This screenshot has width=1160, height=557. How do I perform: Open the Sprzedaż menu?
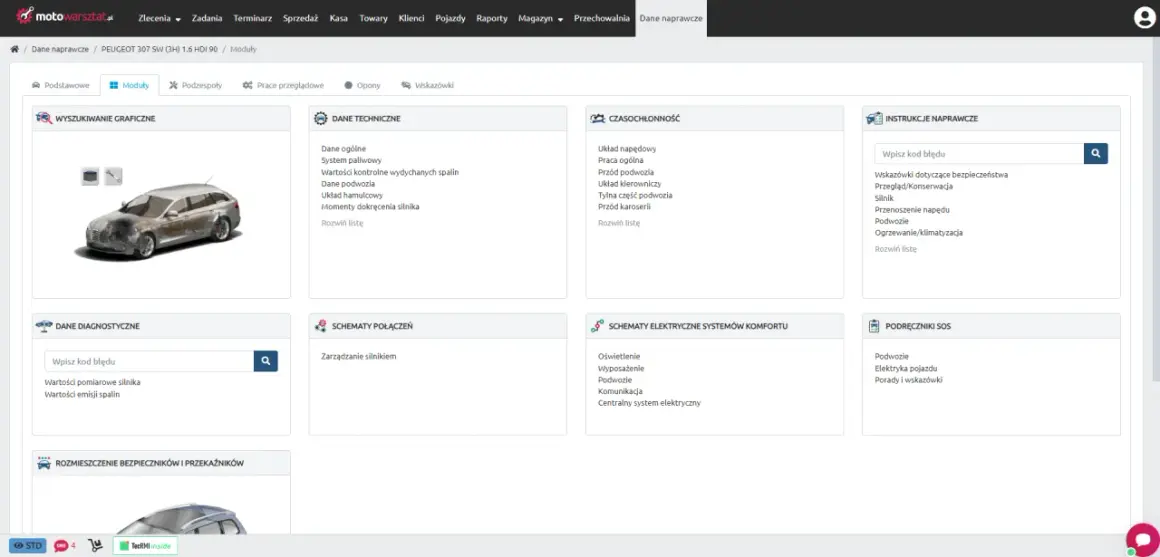pos(300,18)
